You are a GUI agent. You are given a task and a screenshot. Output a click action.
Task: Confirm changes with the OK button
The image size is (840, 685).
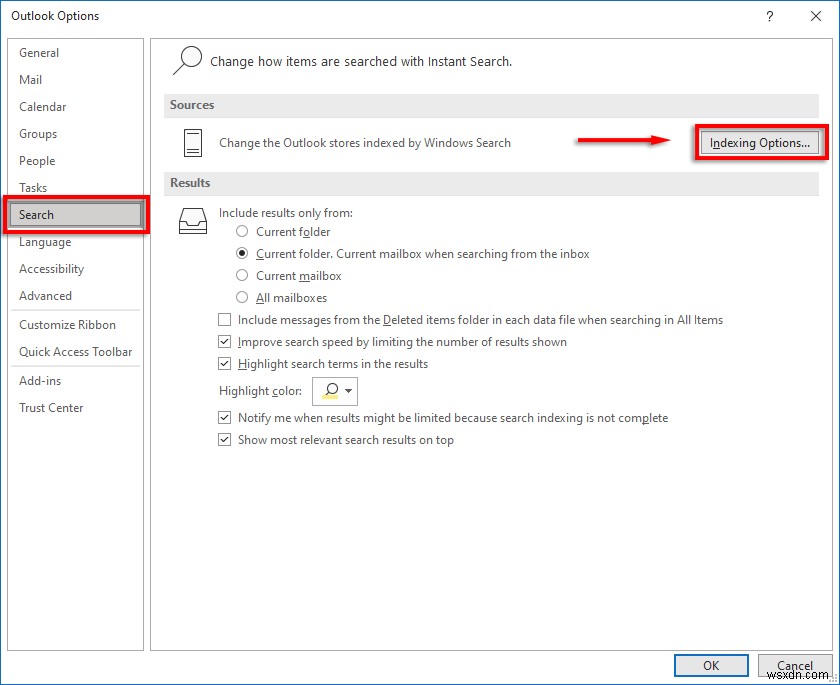point(711,665)
